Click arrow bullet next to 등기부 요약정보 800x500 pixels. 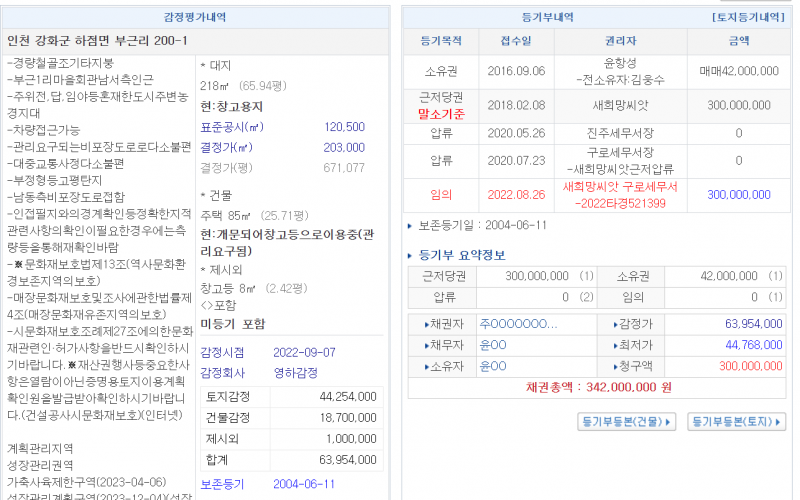[x=410, y=254]
